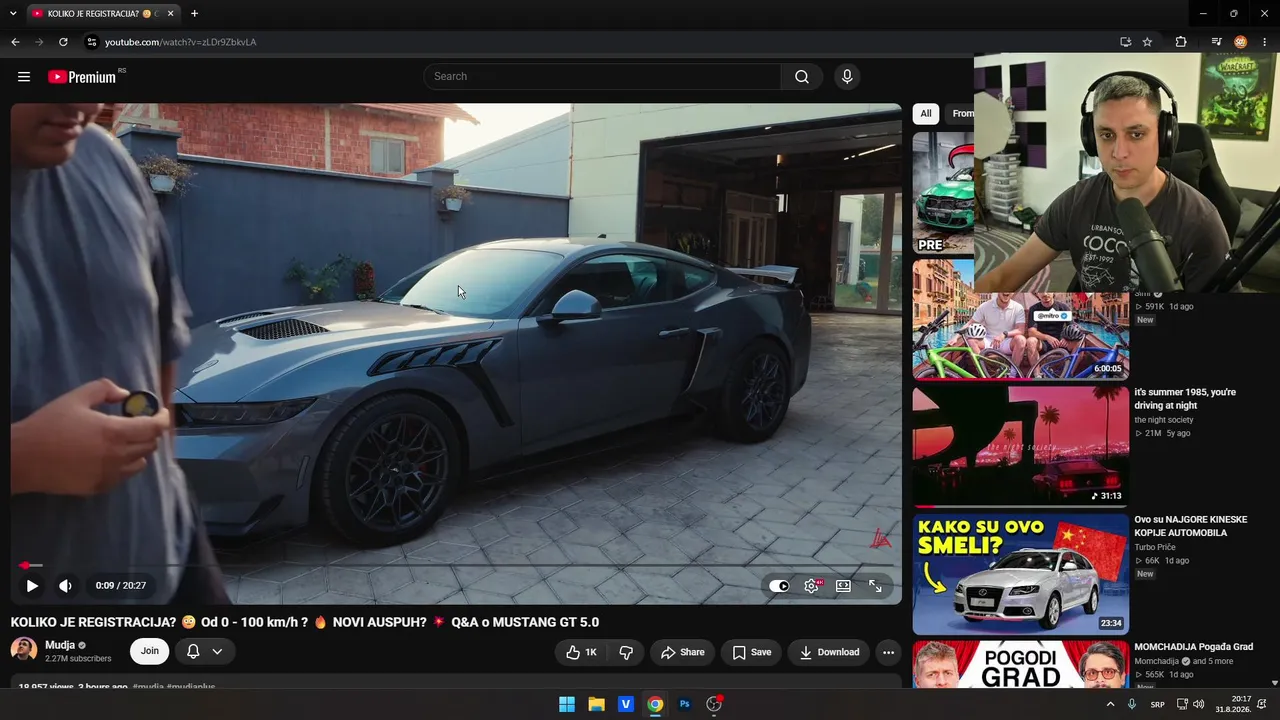Bookmark this page with the star
The height and width of the screenshot is (720, 1280).
tap(1147, 42)
